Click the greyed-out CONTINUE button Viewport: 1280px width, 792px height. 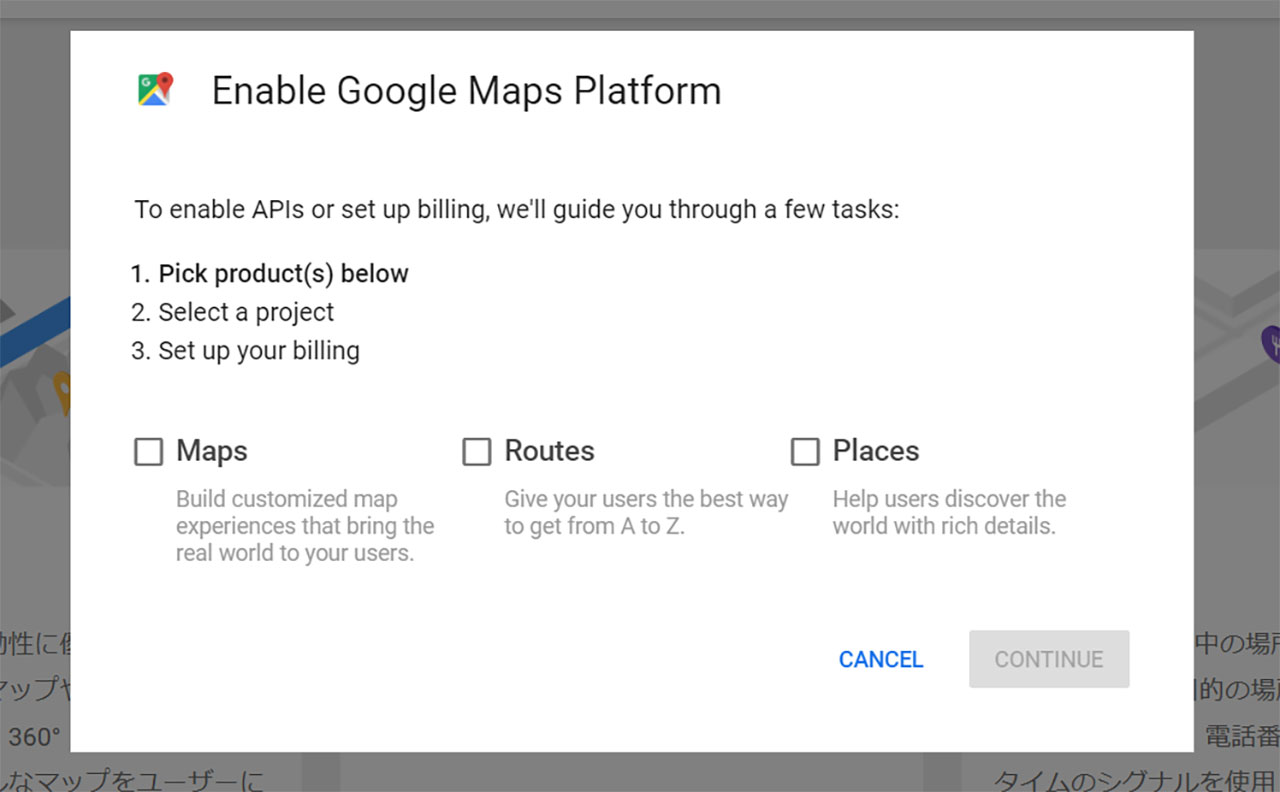[x=1049, y=659]
